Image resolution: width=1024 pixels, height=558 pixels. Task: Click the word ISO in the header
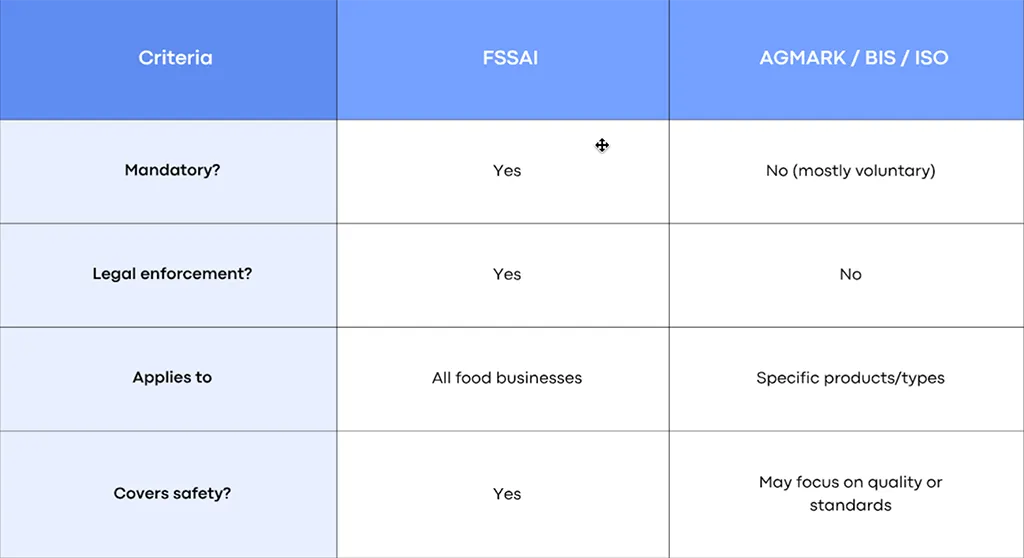[x=931, y=58]
